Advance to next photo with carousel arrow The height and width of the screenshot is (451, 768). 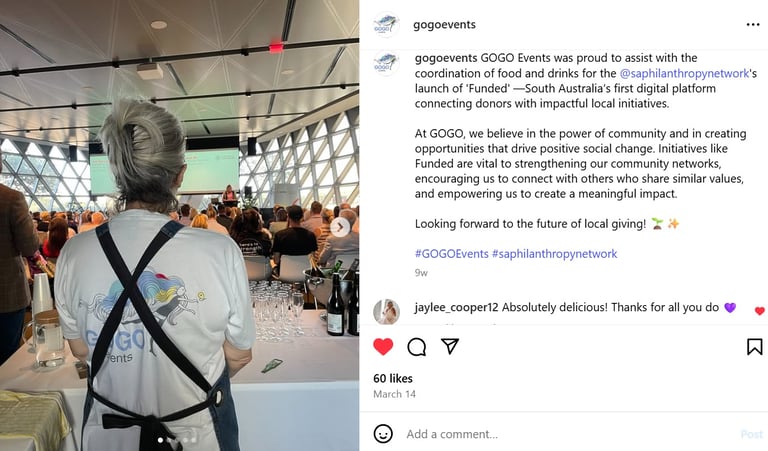pyautogui.click(x=340, y=227)
